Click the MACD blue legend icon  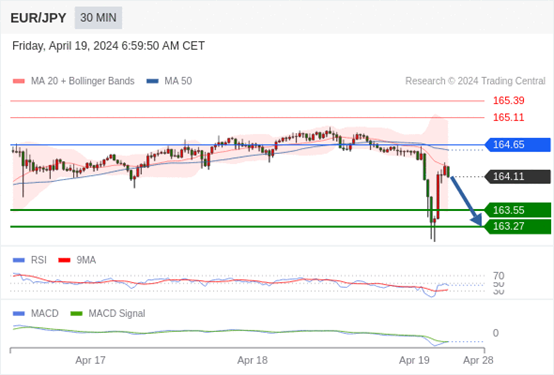pos(19,314)
